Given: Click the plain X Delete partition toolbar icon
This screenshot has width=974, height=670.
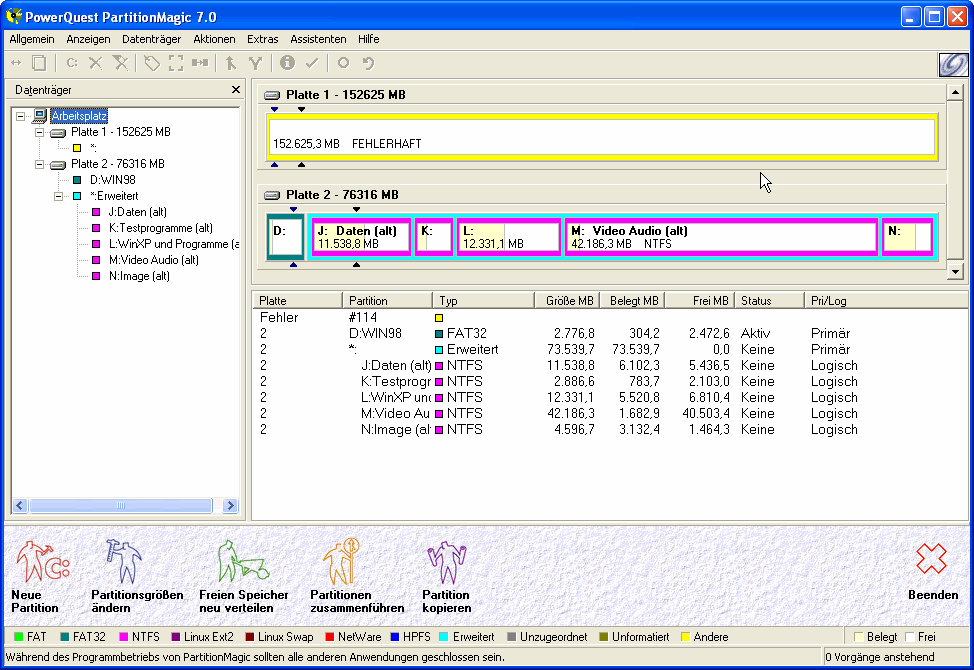Looking at the screenshot, I should (95, 63).
